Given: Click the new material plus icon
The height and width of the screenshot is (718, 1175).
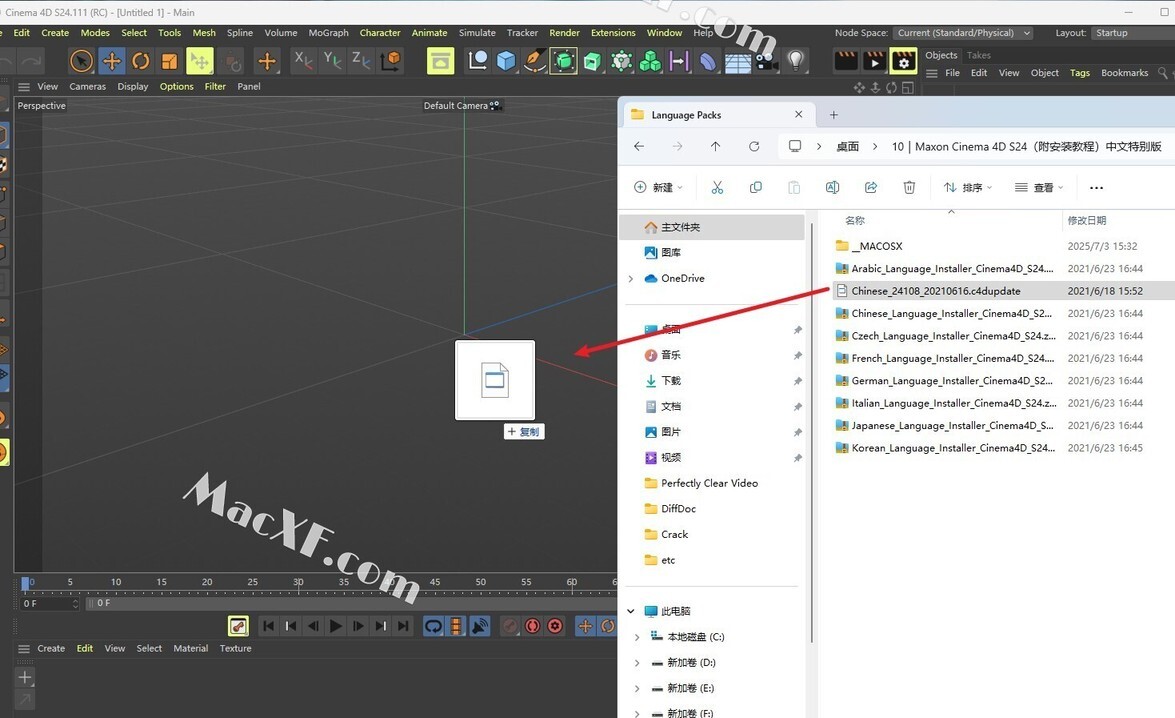Looking at the screenshot, I should [x=25, y=678].
